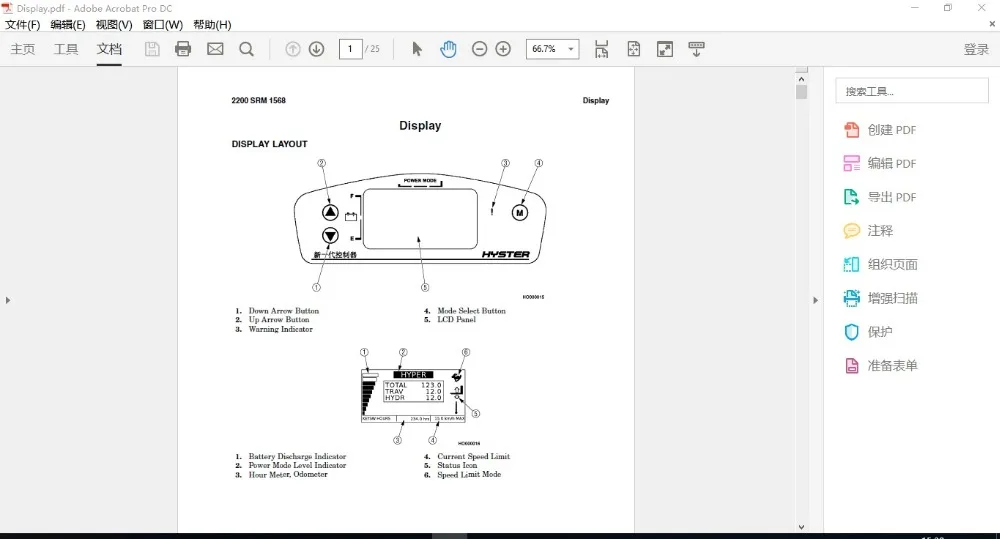
Task: Click the fit one full page icon
Action: [x=633, y=49]
